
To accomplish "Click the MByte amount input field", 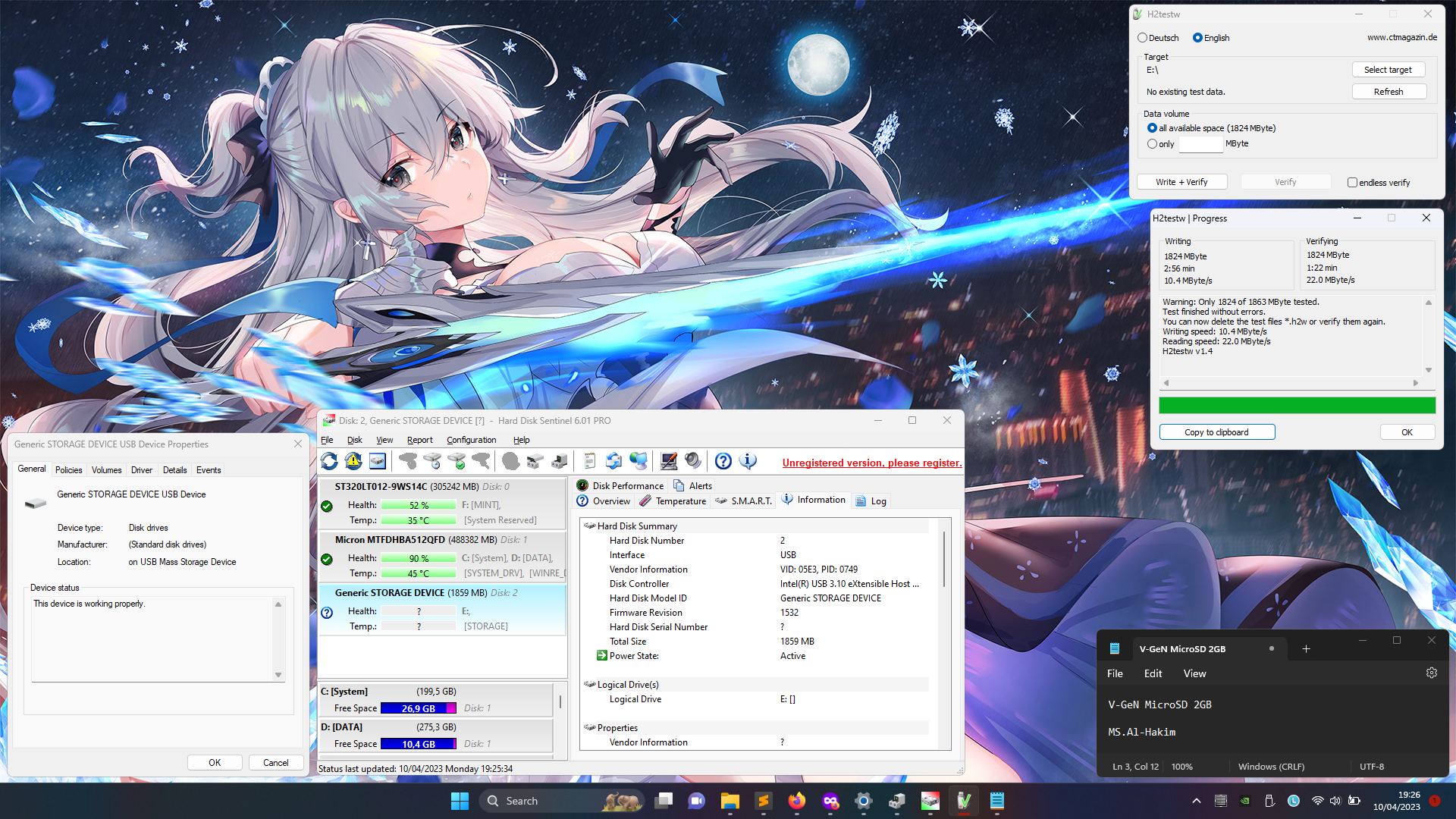I will (x=1200, y=144).
